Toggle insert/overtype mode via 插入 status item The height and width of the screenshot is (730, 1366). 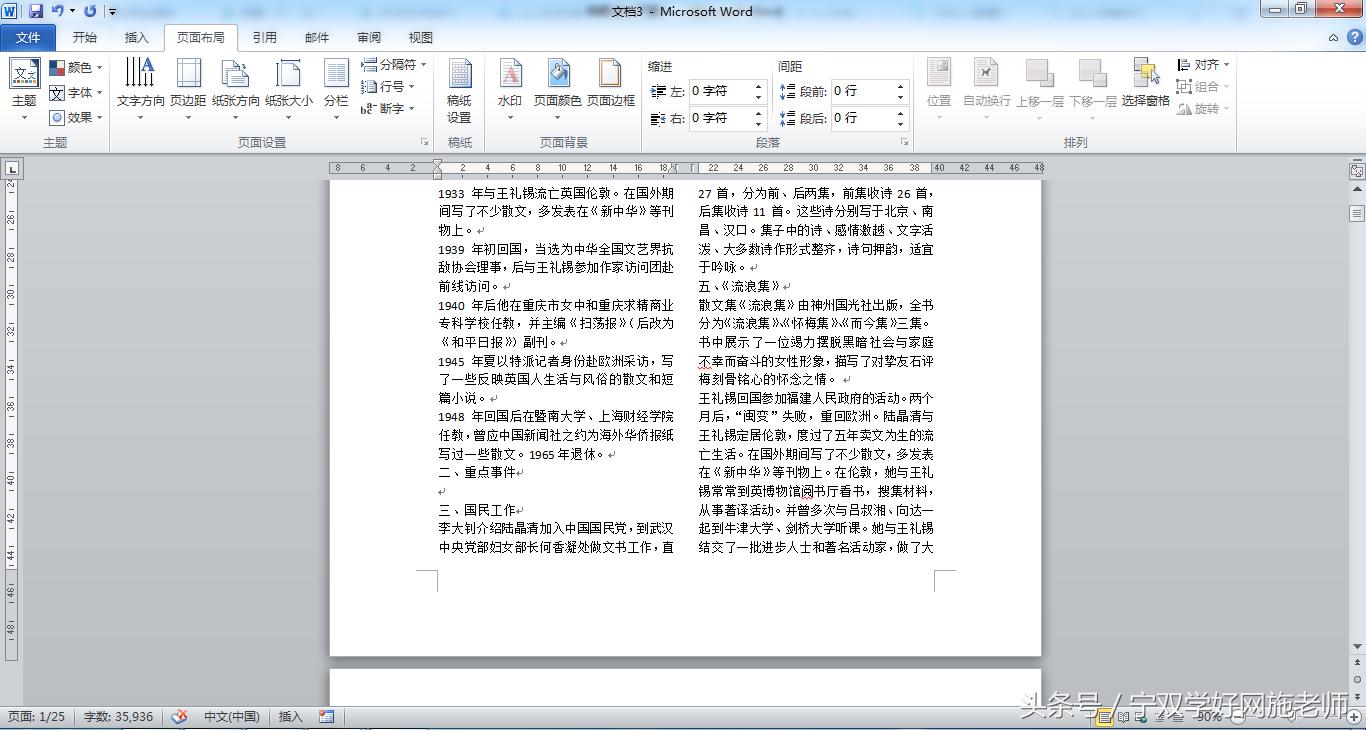[x=291, y=716]
